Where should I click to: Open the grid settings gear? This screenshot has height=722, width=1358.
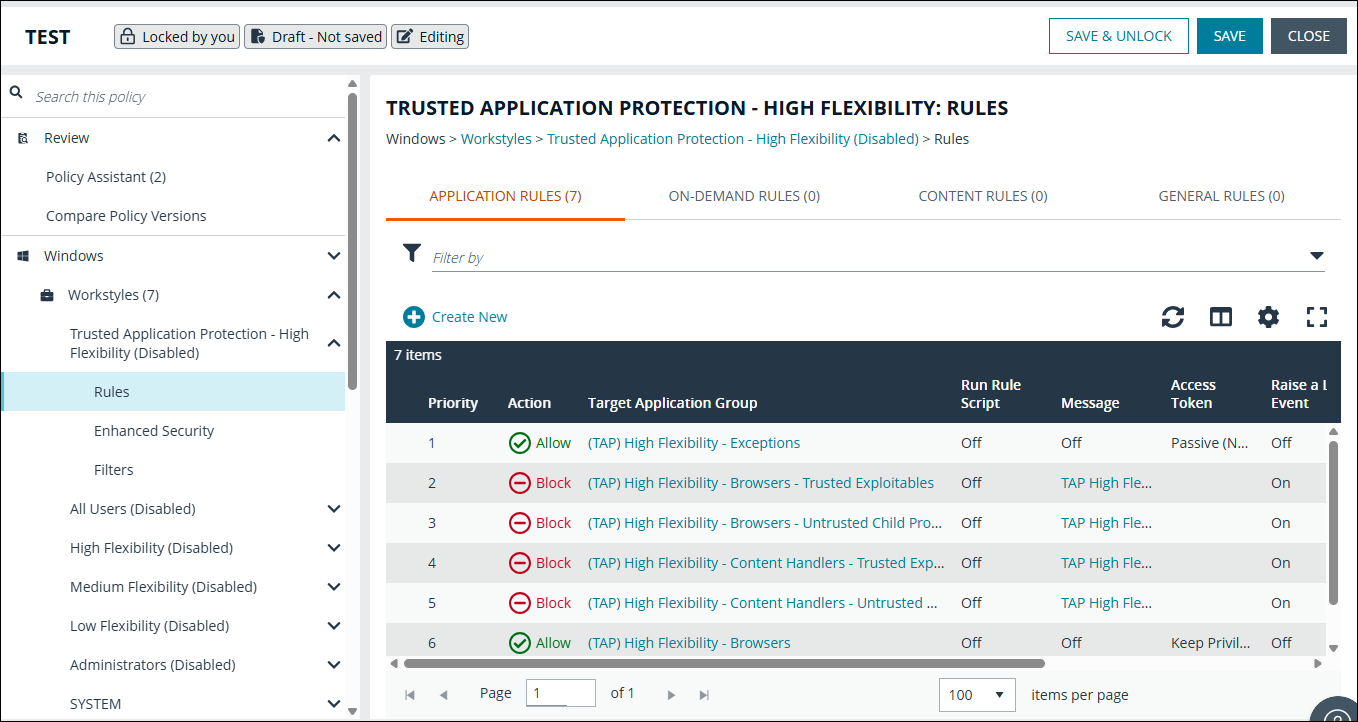pyautogui.click(x=1269, y=316)
